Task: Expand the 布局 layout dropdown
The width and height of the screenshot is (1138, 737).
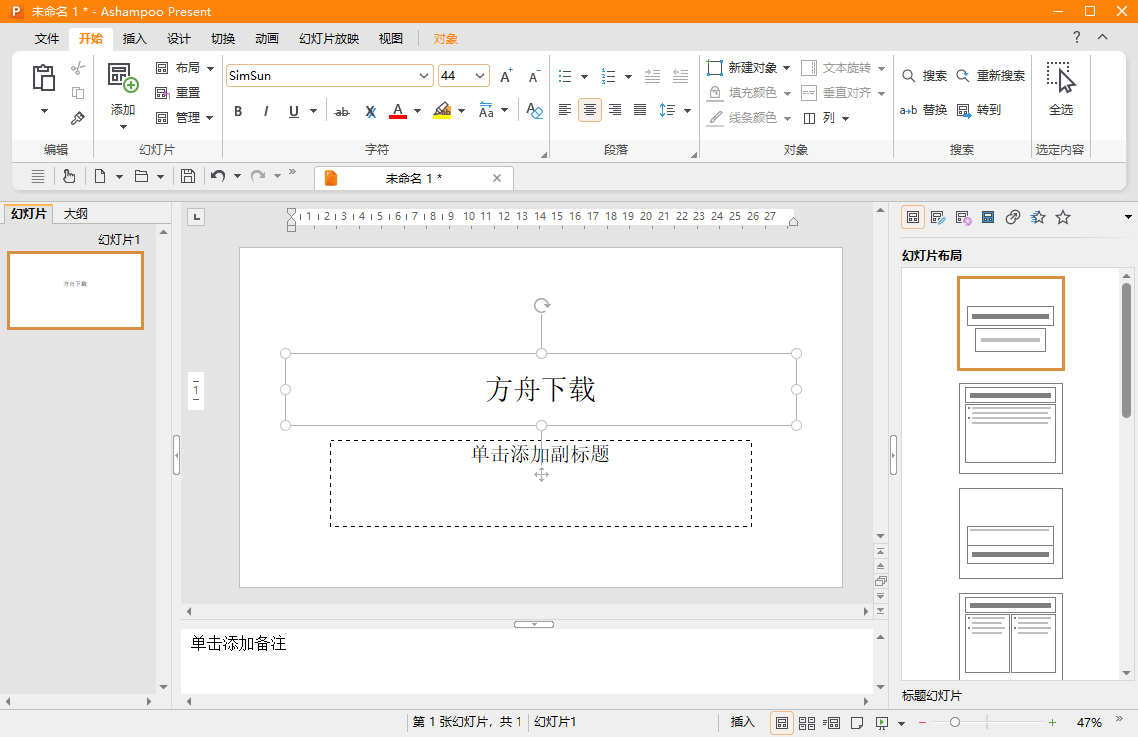Action: point(210,68)
